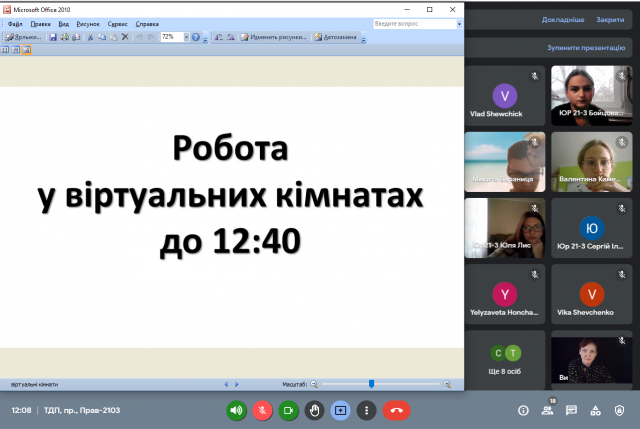This screenshot has width=640, height=429.
Task: Toggle the green camera button
Action: 289,411
